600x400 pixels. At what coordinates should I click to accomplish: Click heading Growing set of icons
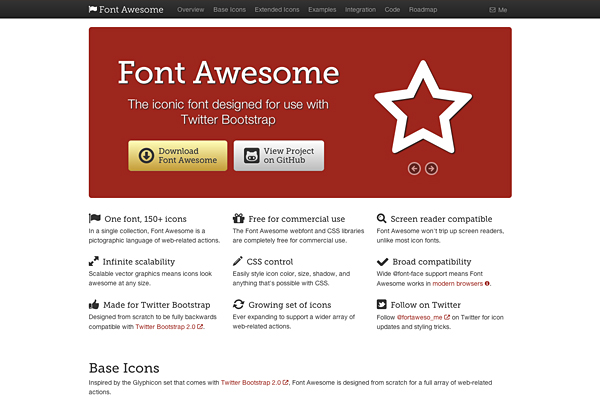[290, 305]
